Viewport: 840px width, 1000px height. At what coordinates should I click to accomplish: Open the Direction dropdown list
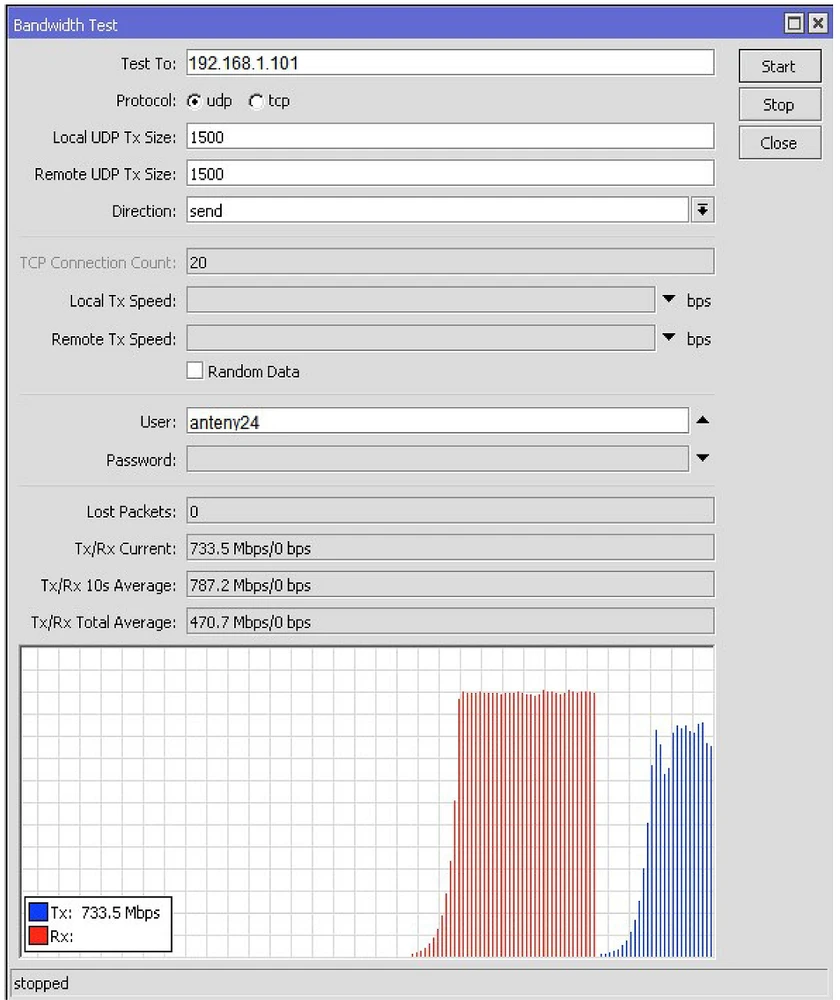point(702,210)
